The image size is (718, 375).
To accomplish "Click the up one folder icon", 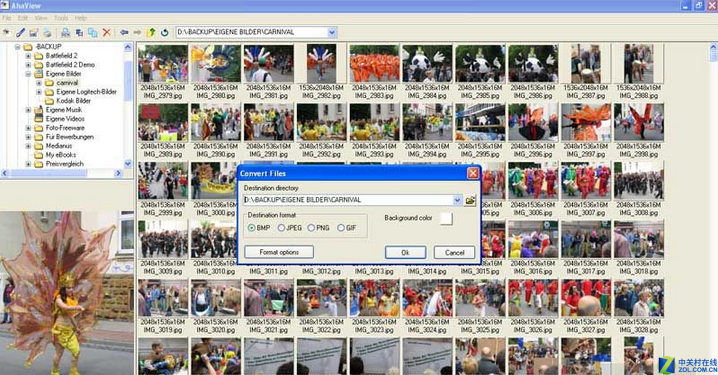I will tap(151, 32).
